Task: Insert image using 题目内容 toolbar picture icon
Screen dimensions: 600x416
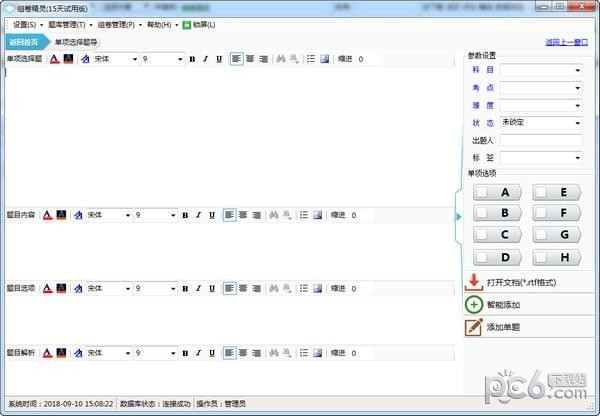Action: (317, 215)
